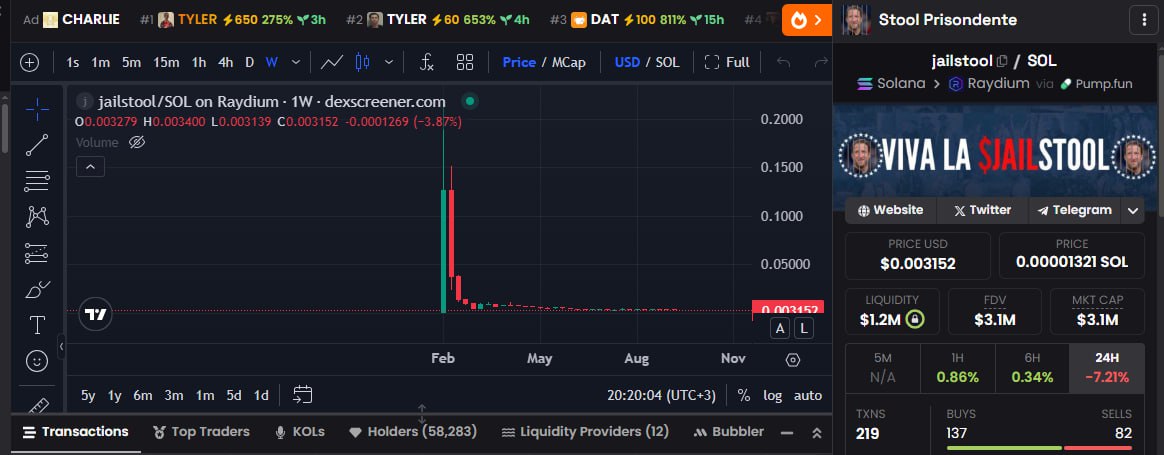
Task: Switch to the Bubbler tab
Action: point(728,432)
